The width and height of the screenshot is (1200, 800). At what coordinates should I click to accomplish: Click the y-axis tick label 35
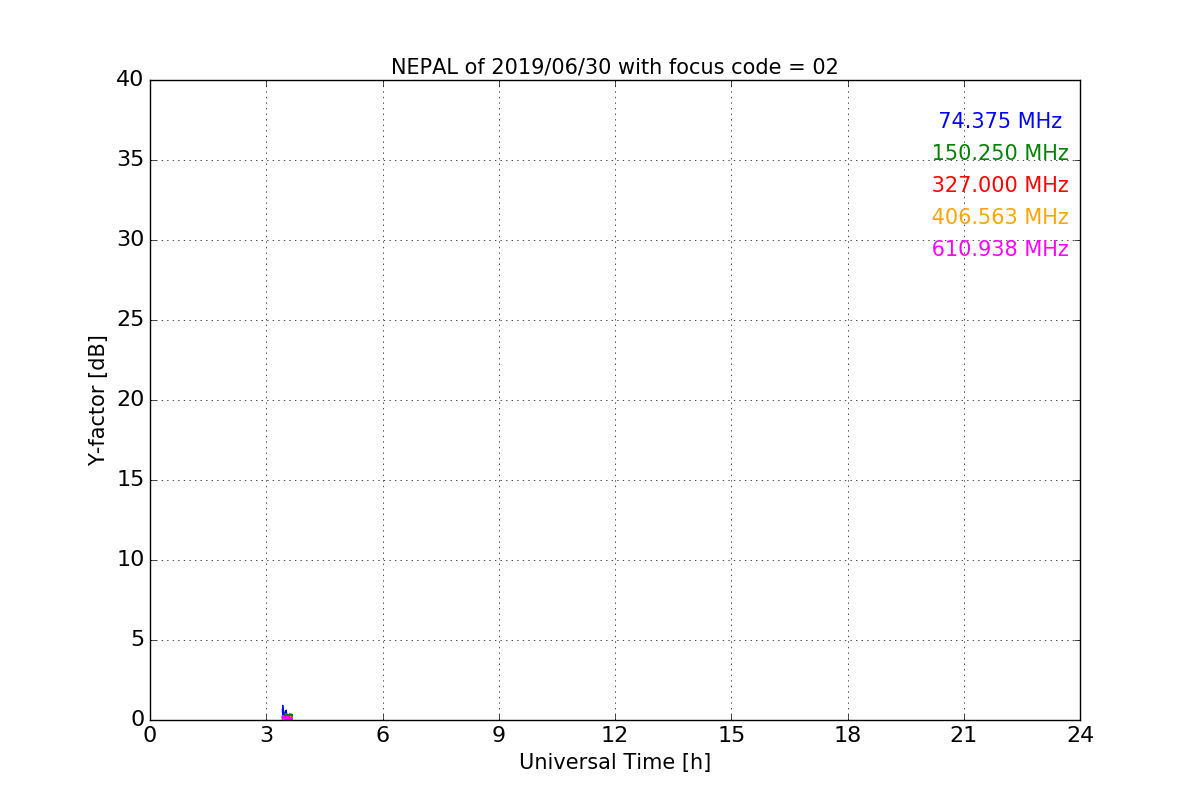[130, 160]
